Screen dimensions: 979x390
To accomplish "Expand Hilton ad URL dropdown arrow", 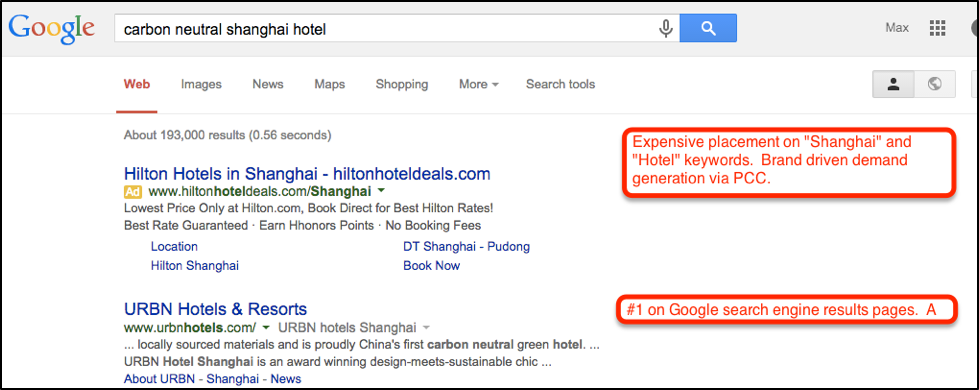I will tap(381, 191).
